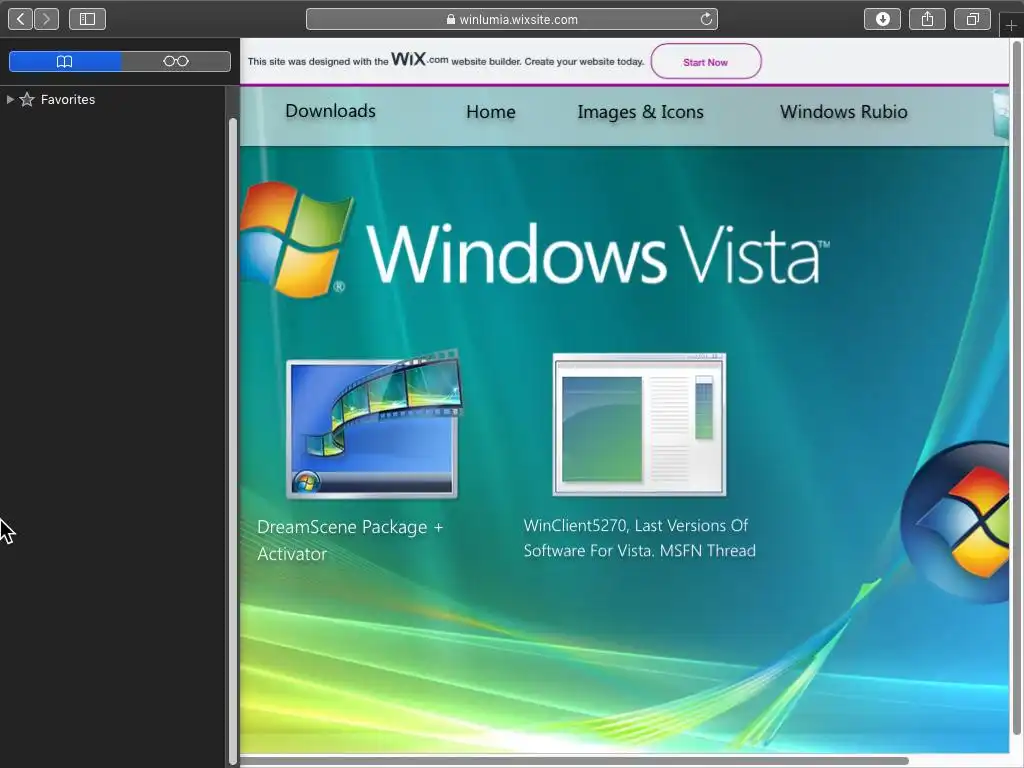Image resolution: width=1024 pixels, height=768 pixels.
Task: Open the WinClient5270 window thumbnail
Action: click(x=639, y=424)
